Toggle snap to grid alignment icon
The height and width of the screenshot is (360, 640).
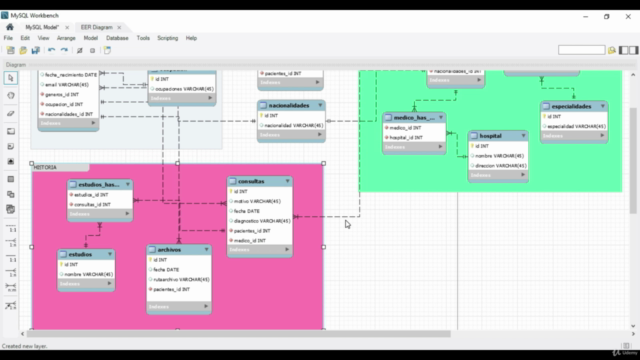point(93,50)
